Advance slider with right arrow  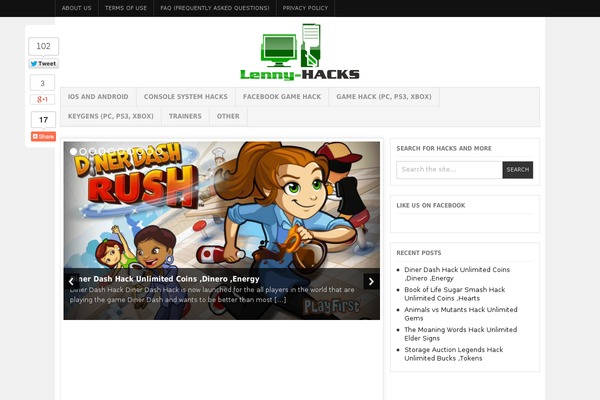click(x=371, y=282)
